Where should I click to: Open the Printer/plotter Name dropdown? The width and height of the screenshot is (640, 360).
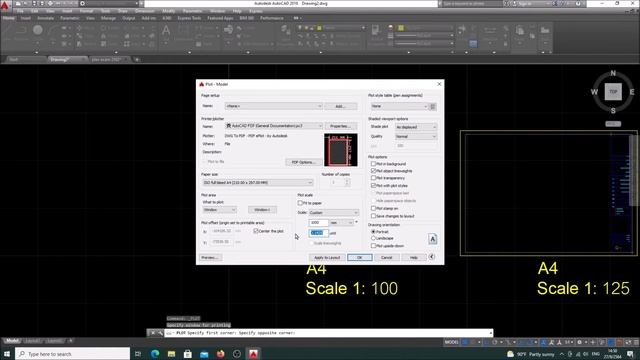(x=274, y=126)
